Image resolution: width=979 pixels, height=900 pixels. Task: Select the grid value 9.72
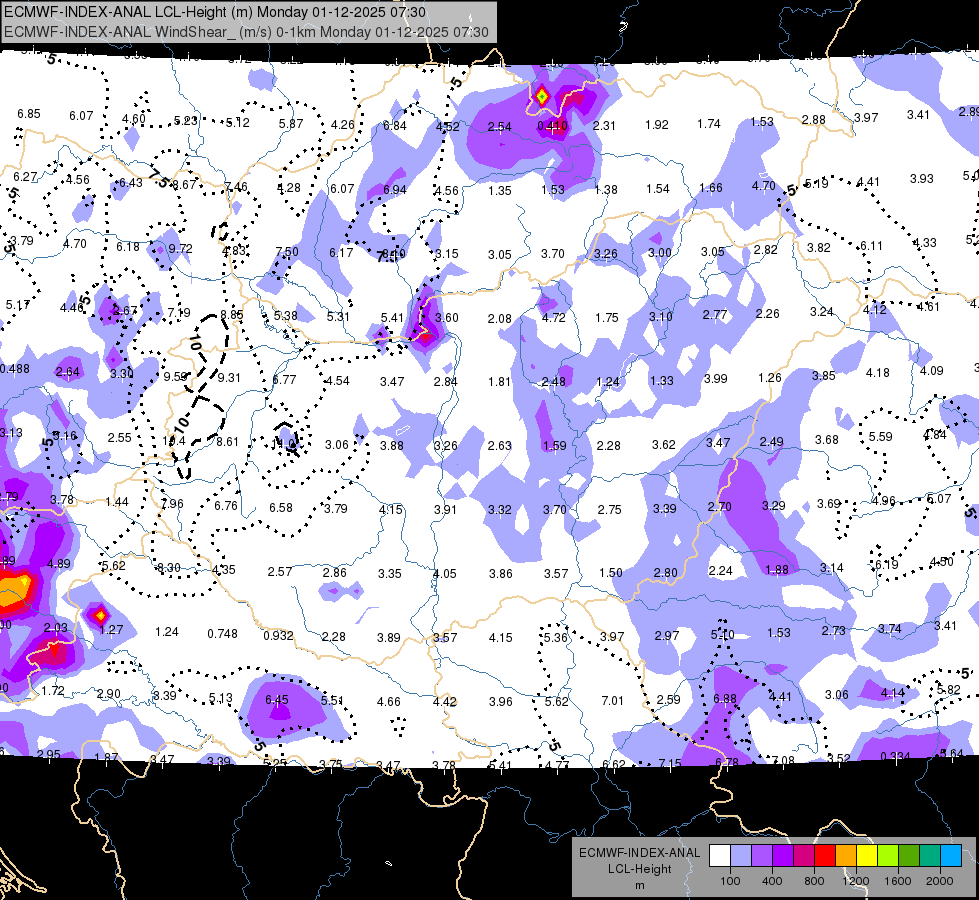(x=180, y=249)
